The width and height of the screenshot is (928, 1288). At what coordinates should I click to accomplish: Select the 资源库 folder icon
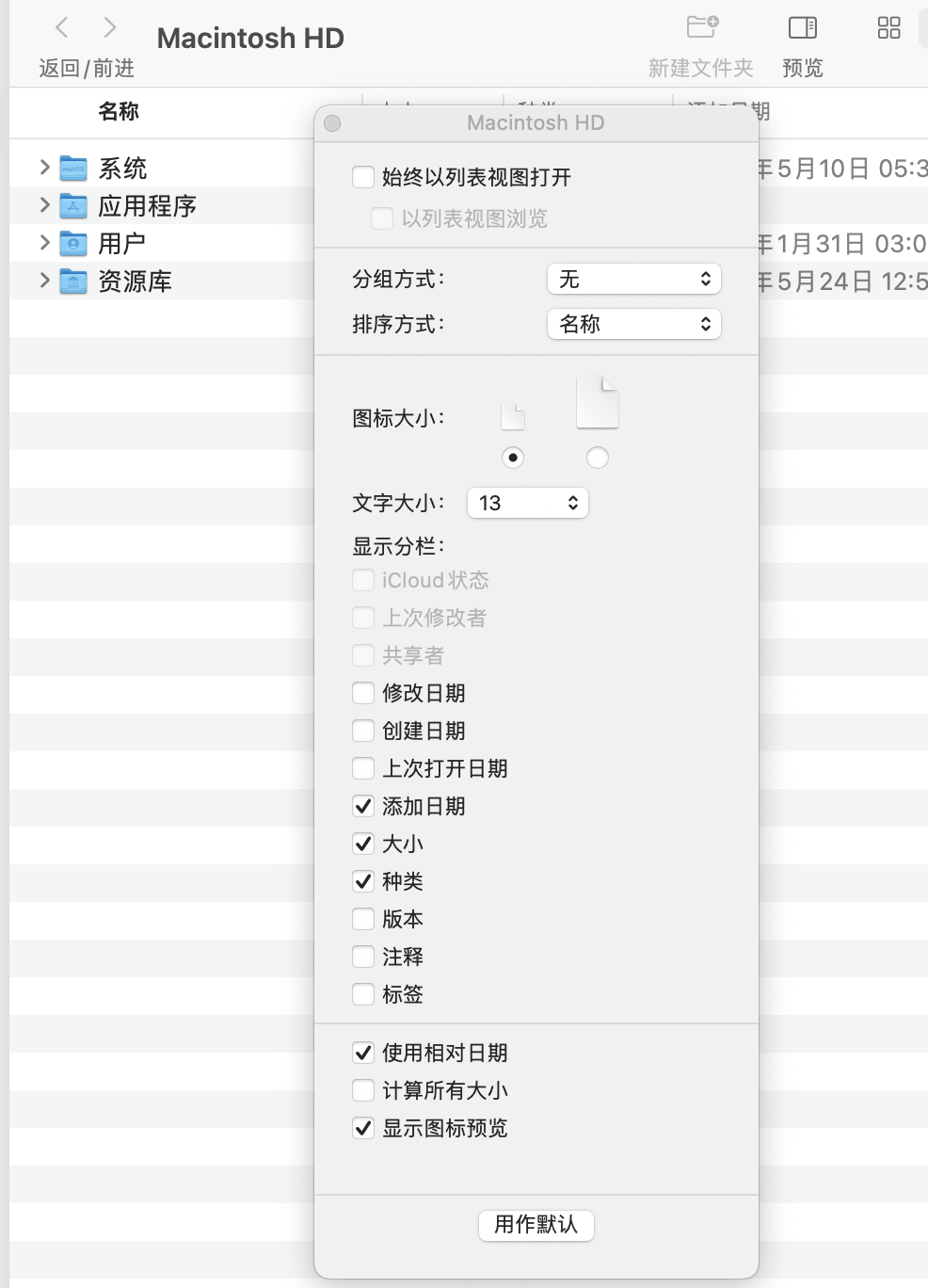(x=73, y=282)
